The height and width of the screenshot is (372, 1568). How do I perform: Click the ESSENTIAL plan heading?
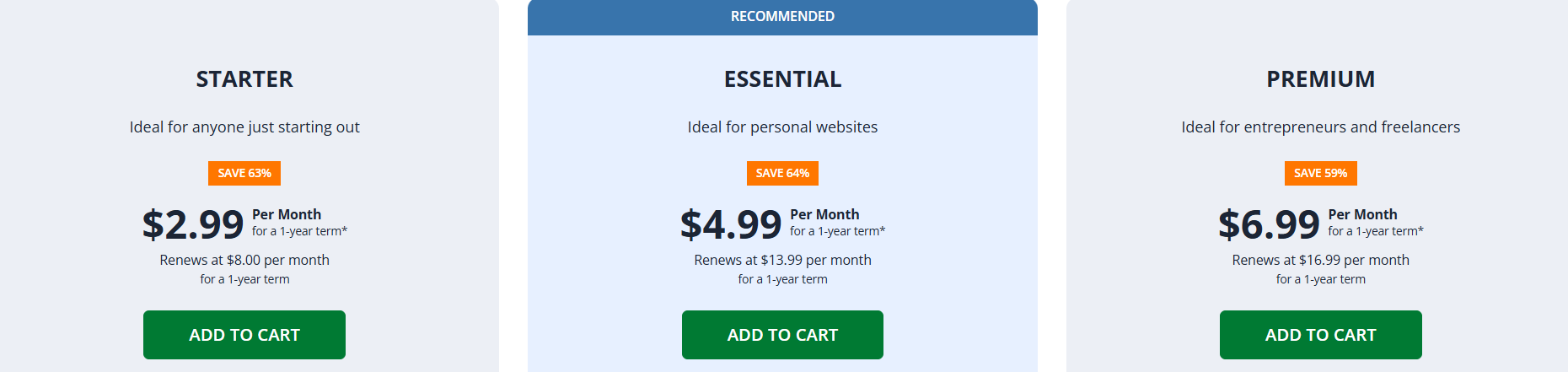(782, 79)
